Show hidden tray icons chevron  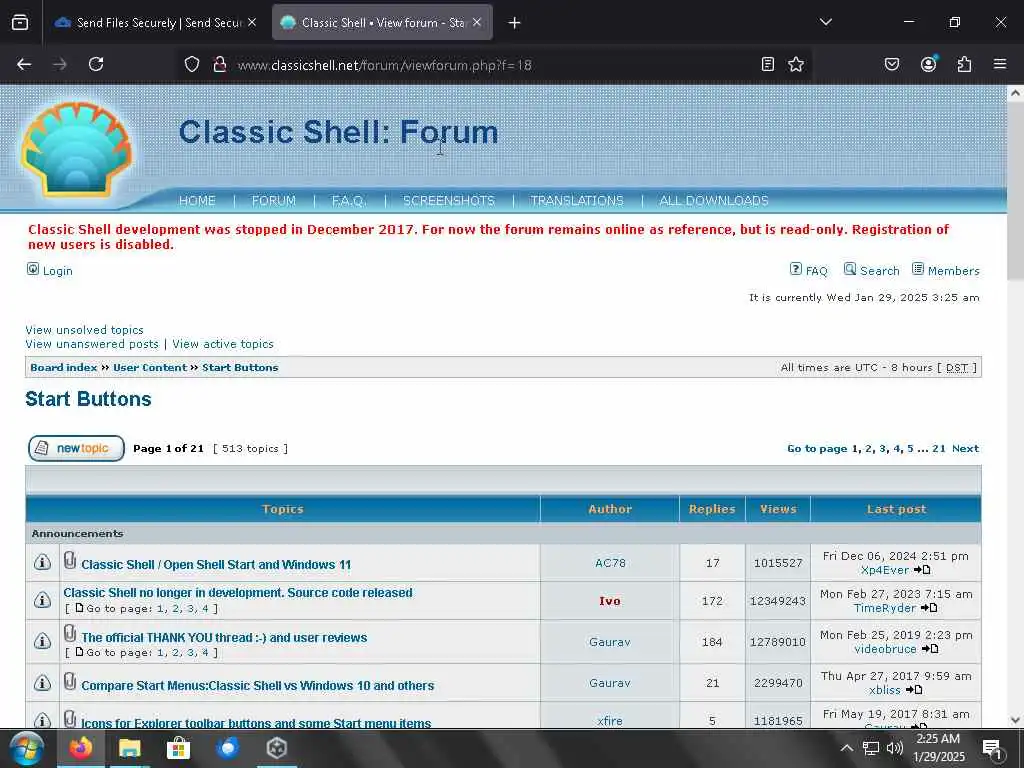tap(846, 748)
